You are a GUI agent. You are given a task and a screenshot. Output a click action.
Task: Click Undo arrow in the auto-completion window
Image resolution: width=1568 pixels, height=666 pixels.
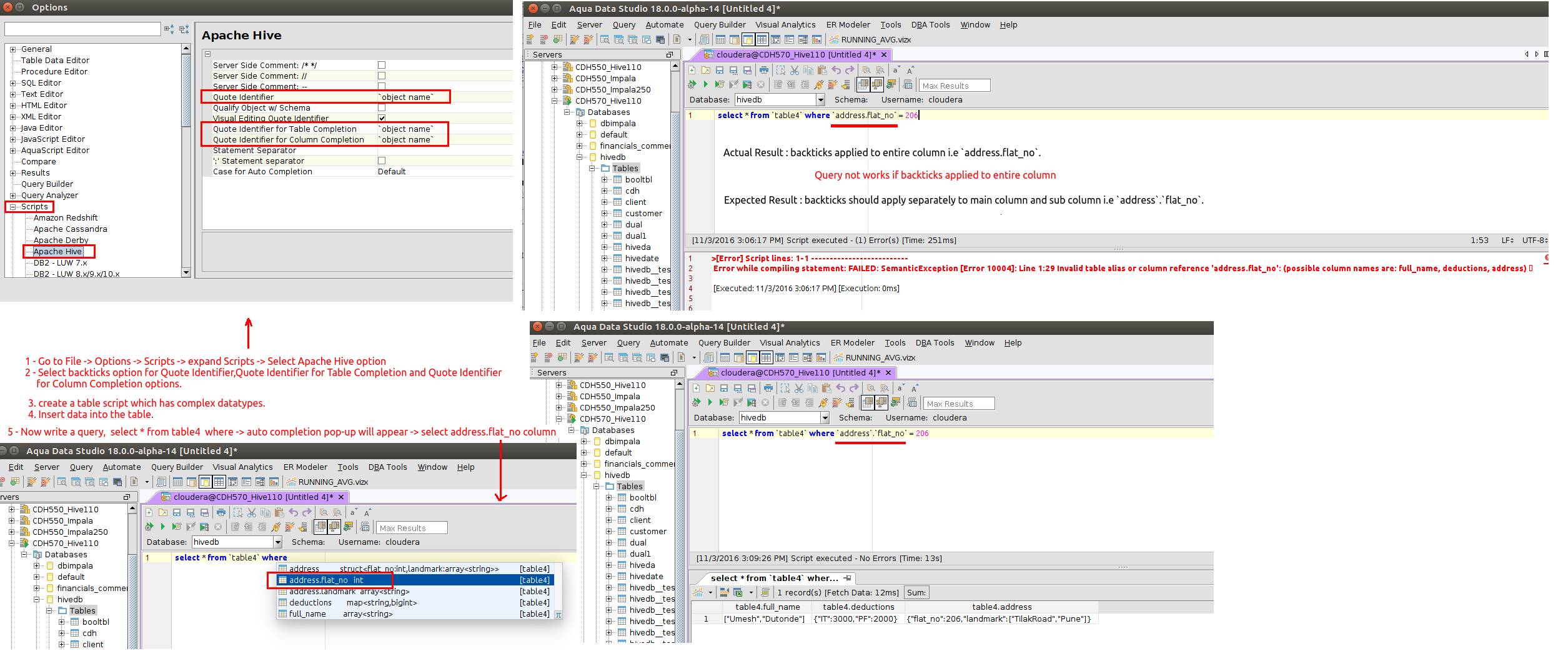coord(293,512)
